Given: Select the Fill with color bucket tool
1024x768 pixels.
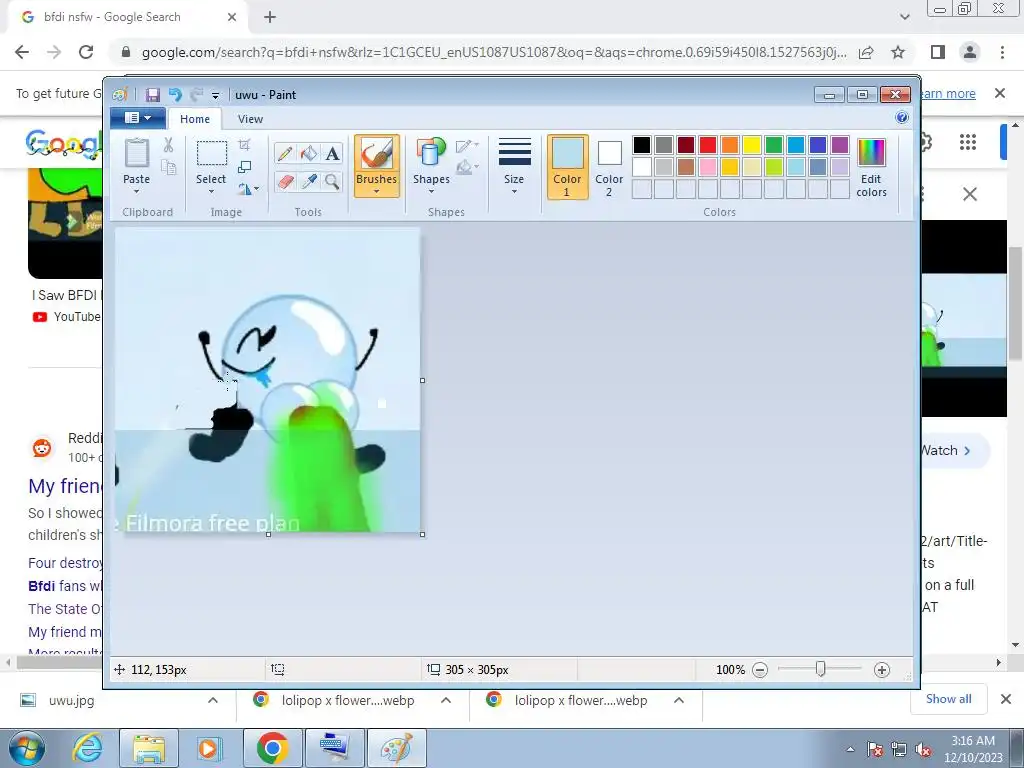Looking at the screenshot, I should (309, 153).
